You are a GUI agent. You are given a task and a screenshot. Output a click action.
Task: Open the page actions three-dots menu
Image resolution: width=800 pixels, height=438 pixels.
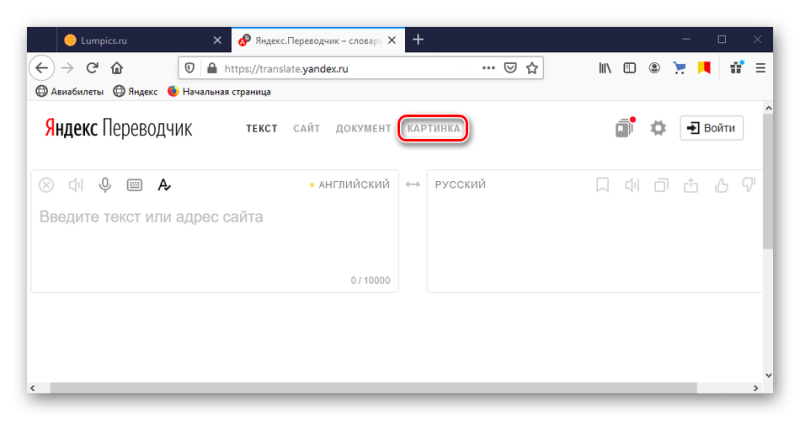click(488, 68)
